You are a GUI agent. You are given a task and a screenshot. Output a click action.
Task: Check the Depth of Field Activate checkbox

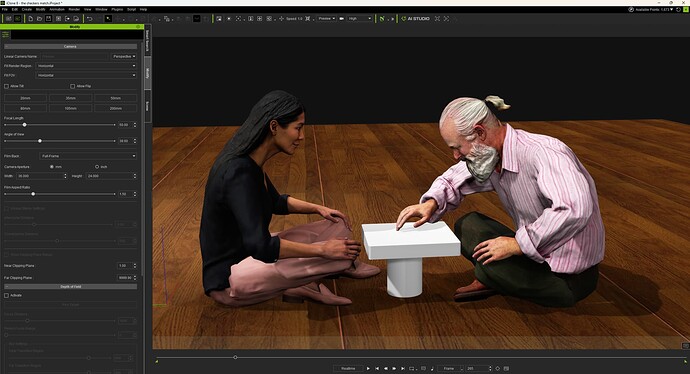click(6, 295)
